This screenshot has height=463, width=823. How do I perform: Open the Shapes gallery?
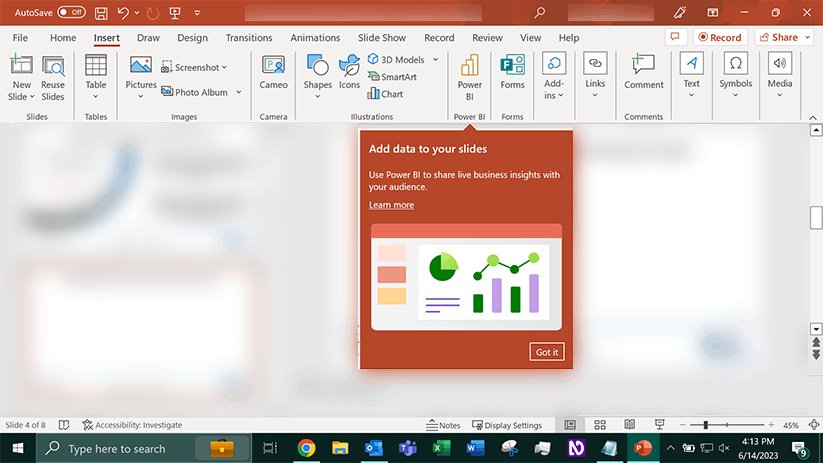[x=318, y=77]
